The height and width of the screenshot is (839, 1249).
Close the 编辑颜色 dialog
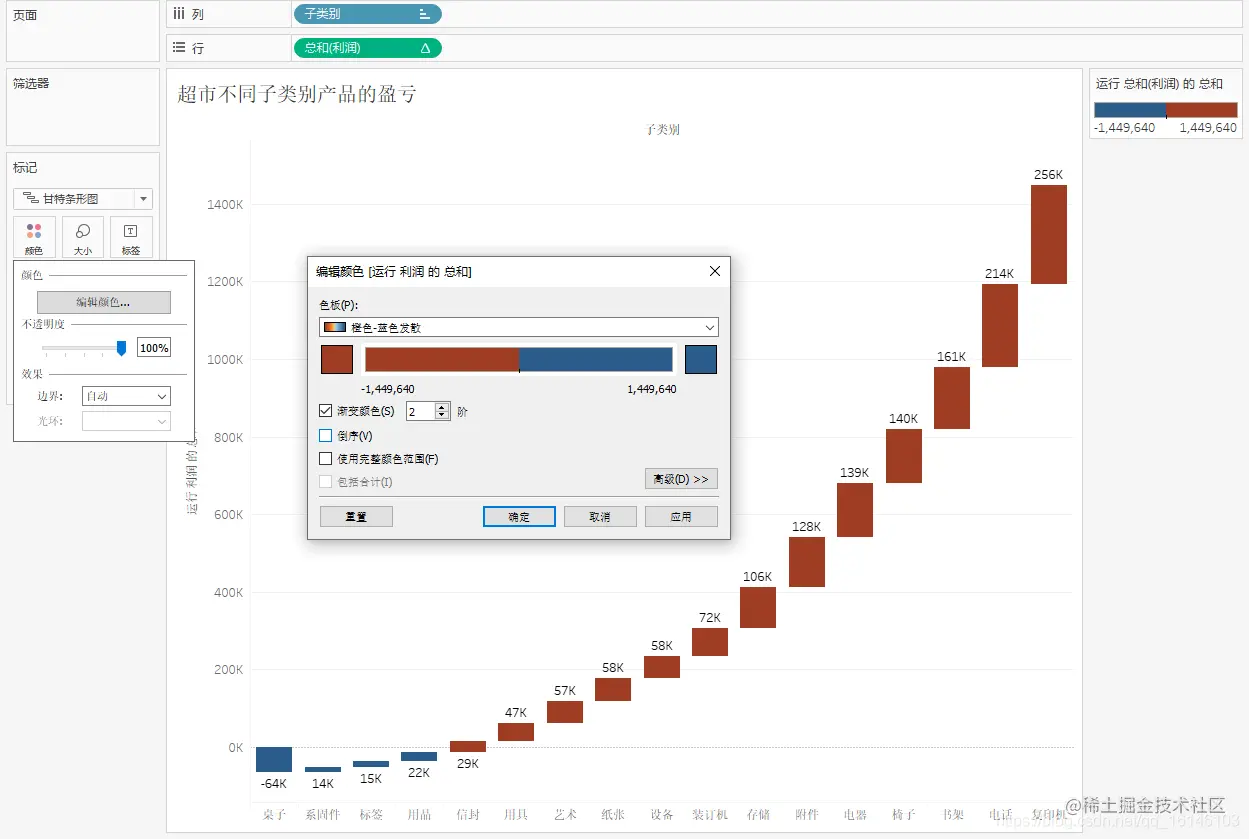(x=715, y=271)
